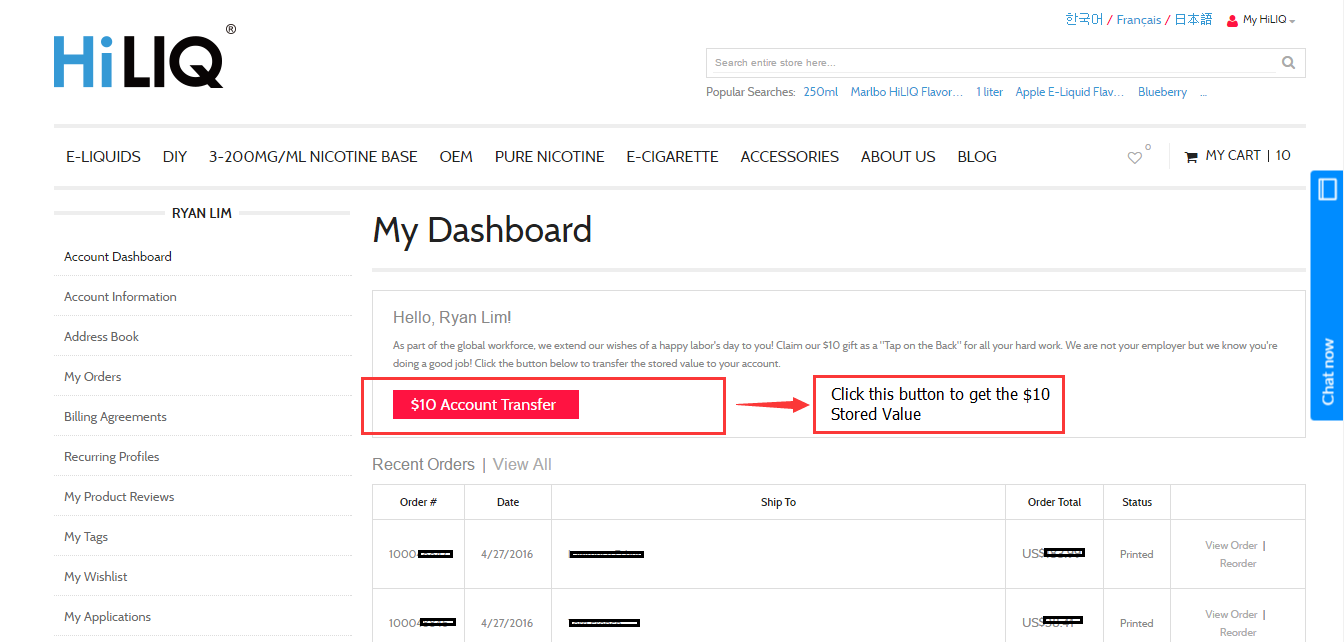This screenshot has height=642, width=1344.
Task: Open the DIY menu
Action: tap(175, 157)
